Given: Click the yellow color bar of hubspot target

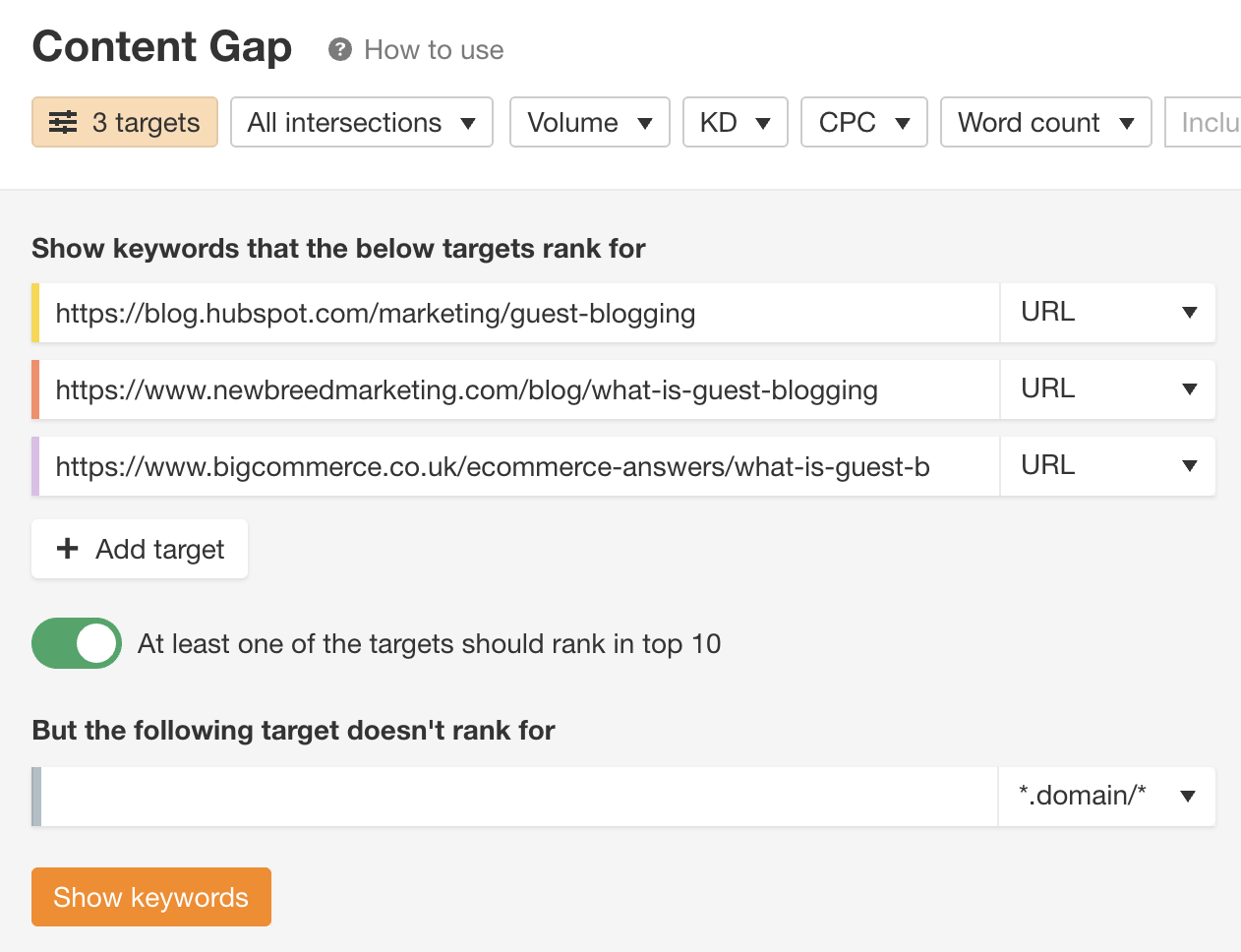Looking at the screenshot, I should coord(35,313).
